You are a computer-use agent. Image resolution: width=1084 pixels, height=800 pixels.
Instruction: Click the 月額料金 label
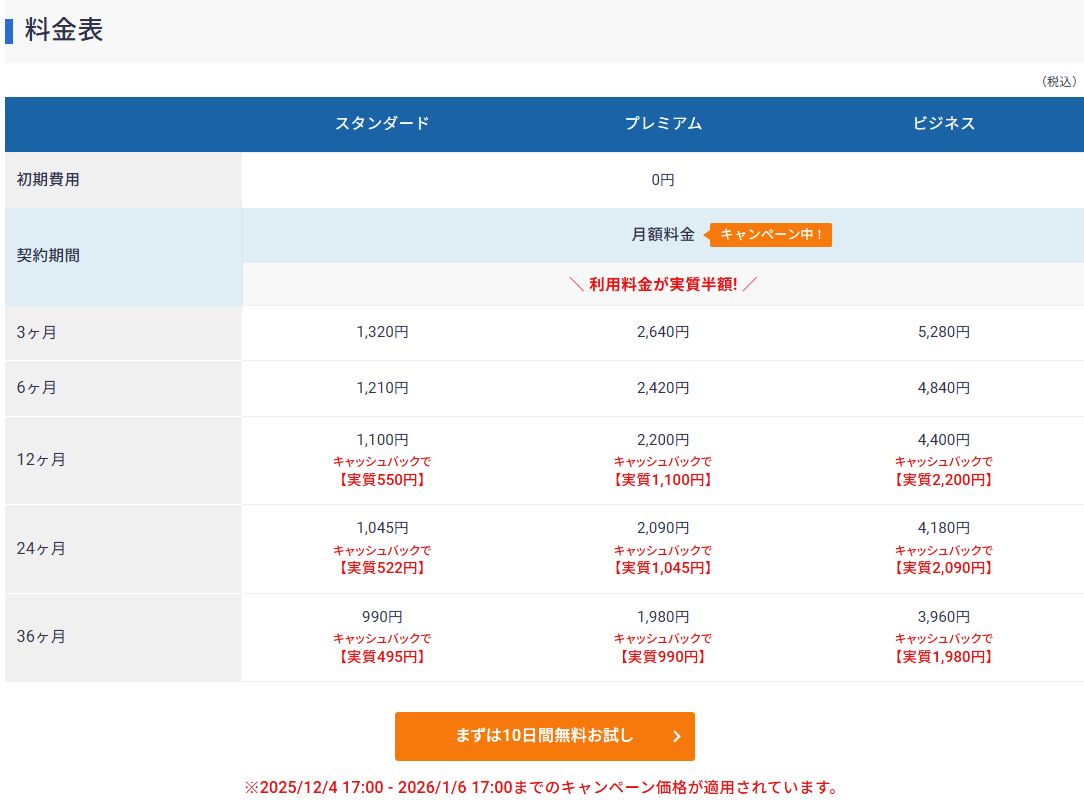pos(662,235)
